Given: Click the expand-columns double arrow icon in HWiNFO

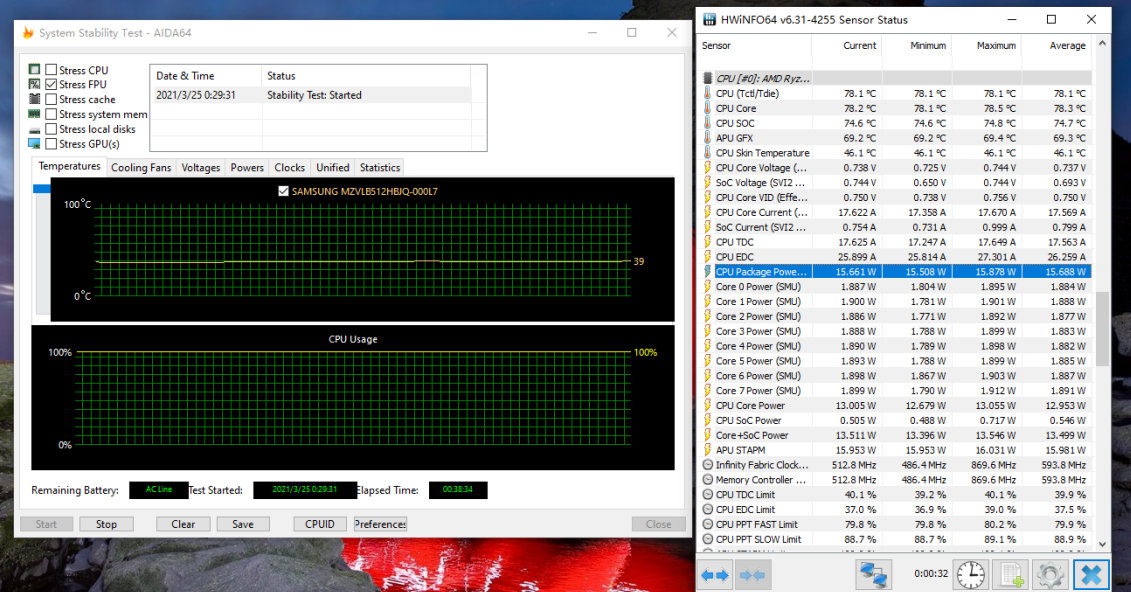Looking at the screenshot, I should (x=714, y=575).
